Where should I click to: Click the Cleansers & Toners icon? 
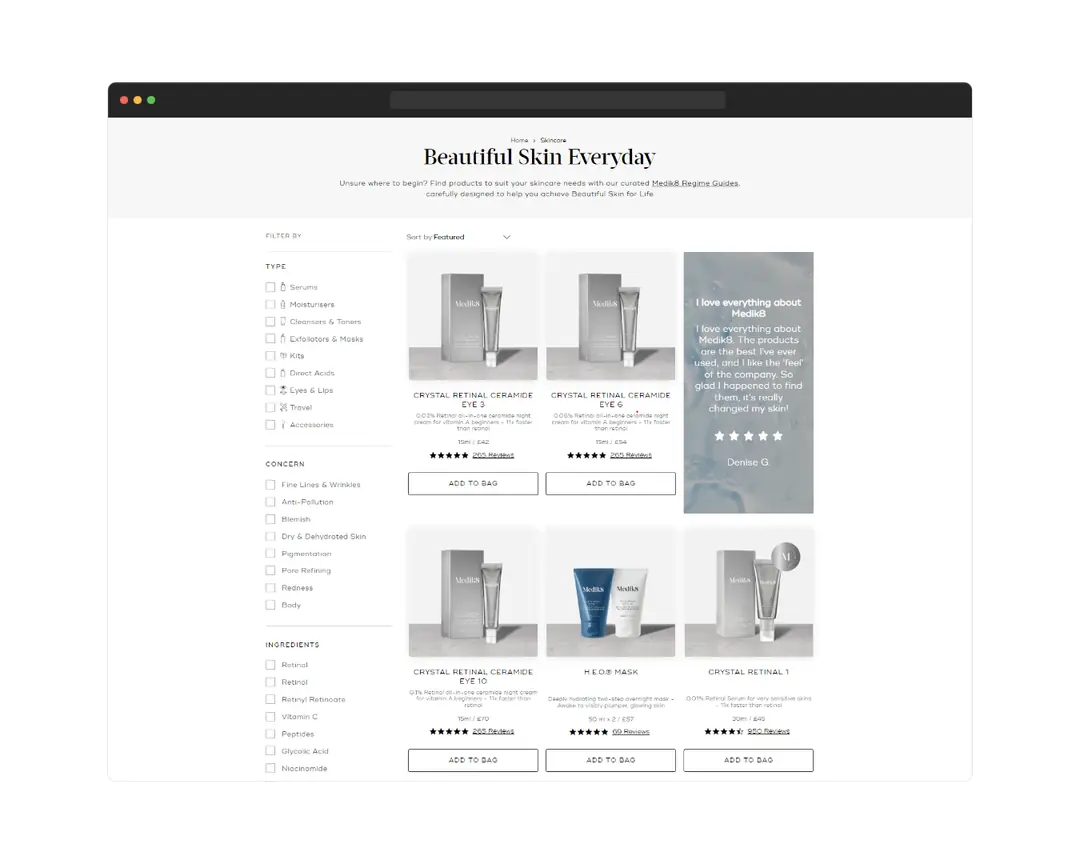coord(282,321)
